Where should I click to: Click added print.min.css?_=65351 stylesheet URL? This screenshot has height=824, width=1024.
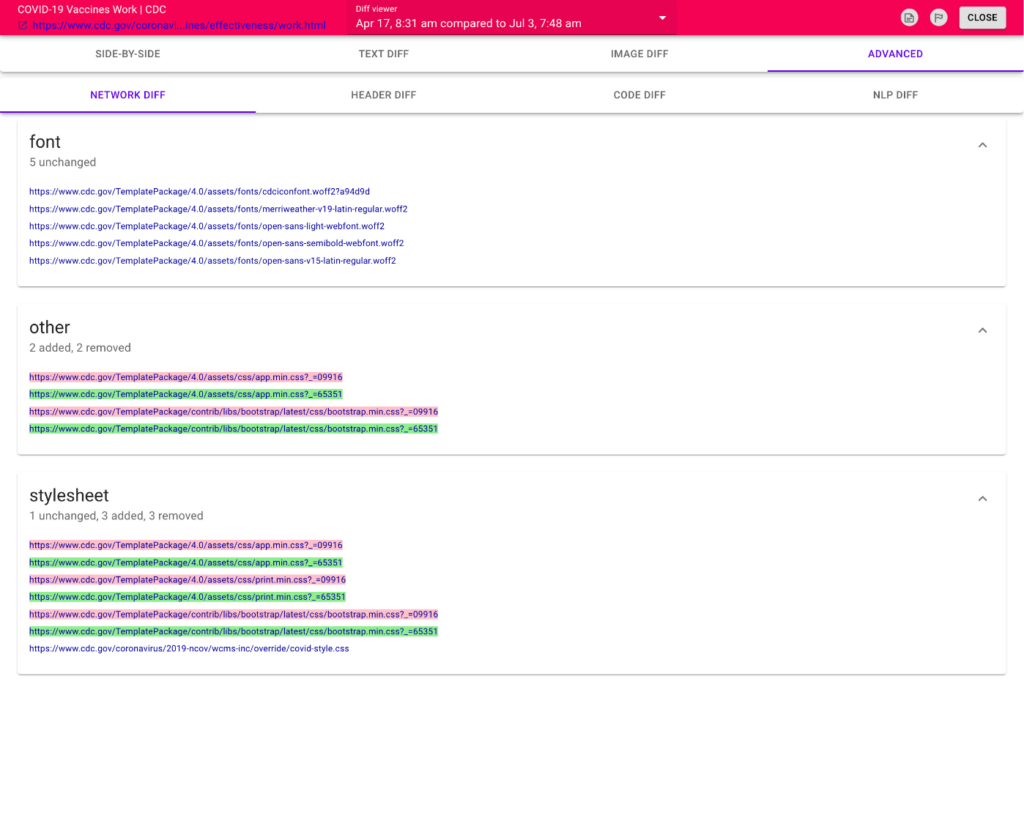click(x=187, y=597)
